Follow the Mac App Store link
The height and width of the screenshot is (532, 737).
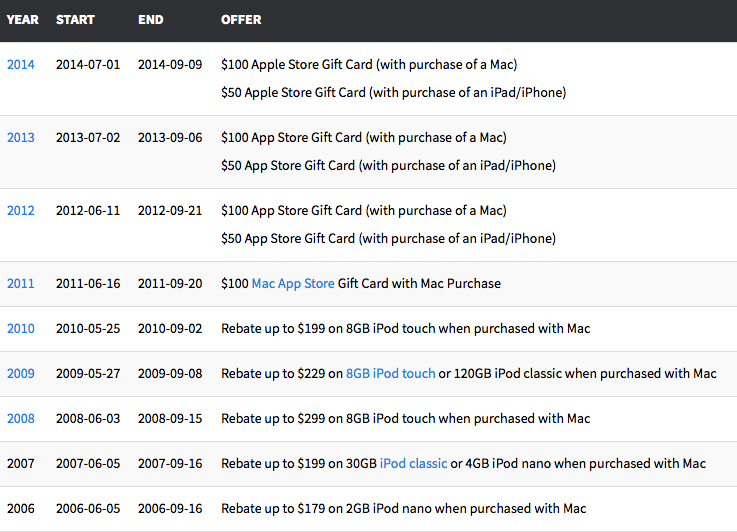[293, 283]
